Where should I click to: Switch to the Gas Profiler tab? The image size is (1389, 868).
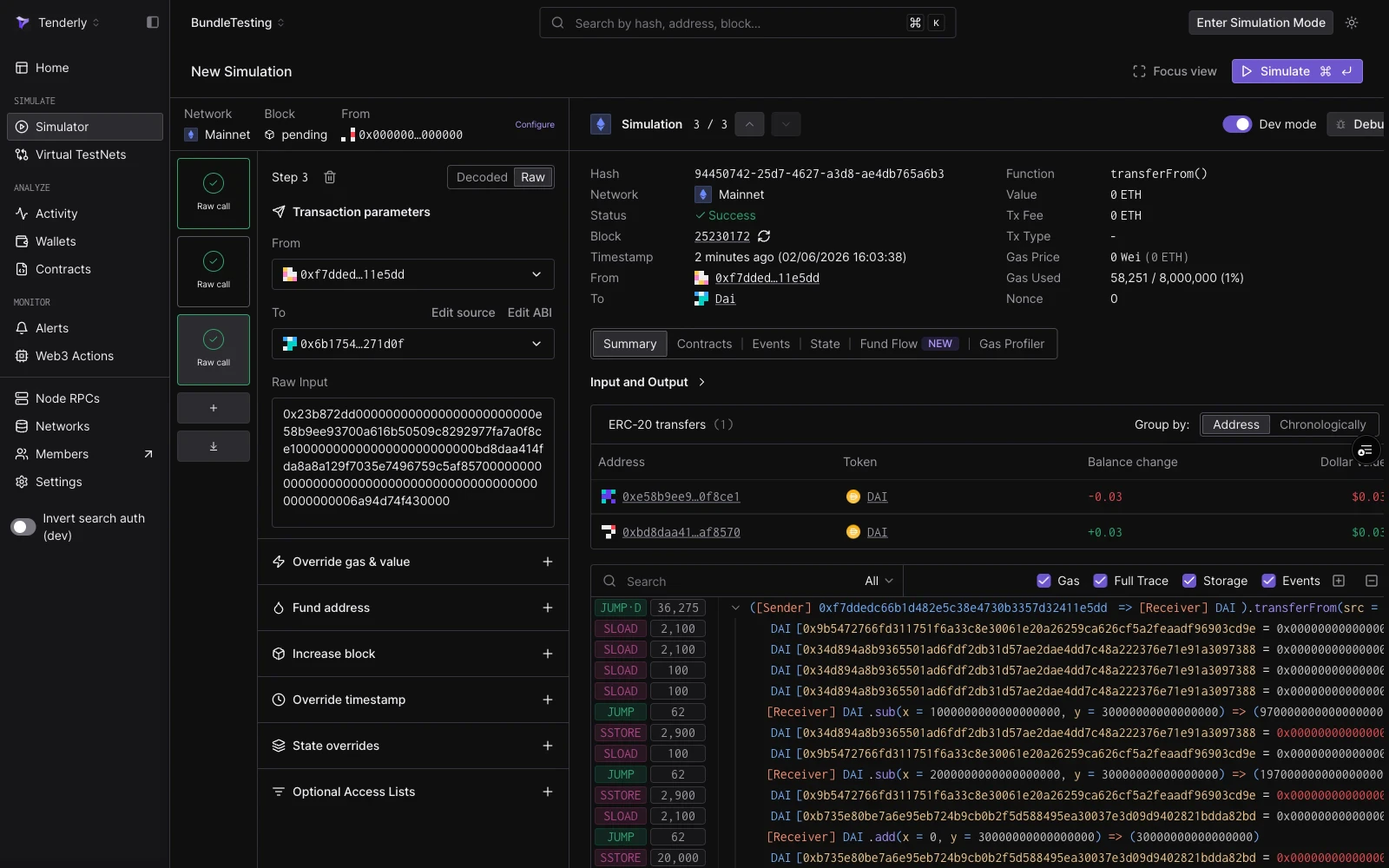[x=1011, y=344]
